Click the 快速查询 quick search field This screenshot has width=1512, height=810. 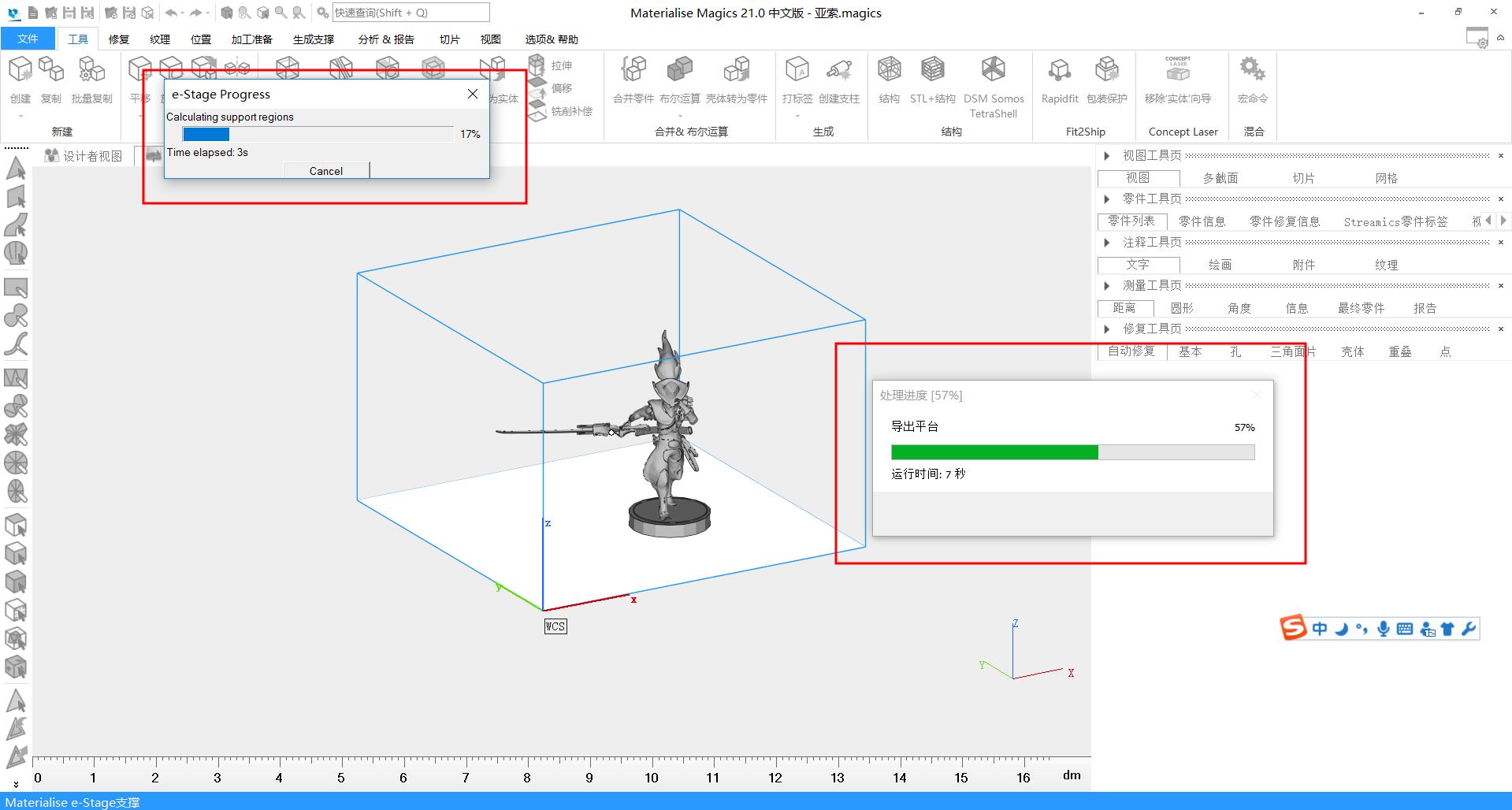[411, 13]
